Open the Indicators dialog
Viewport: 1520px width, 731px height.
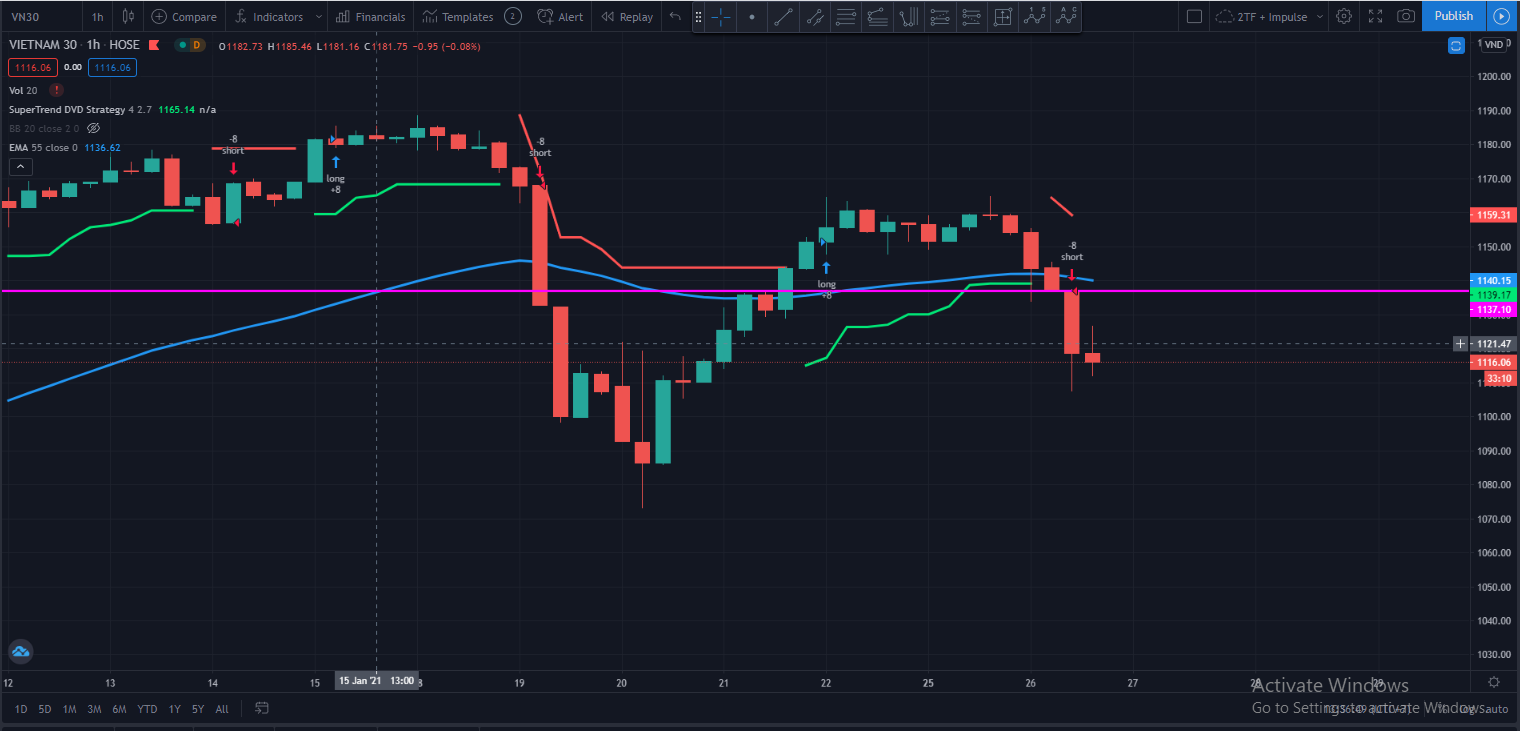269,16
